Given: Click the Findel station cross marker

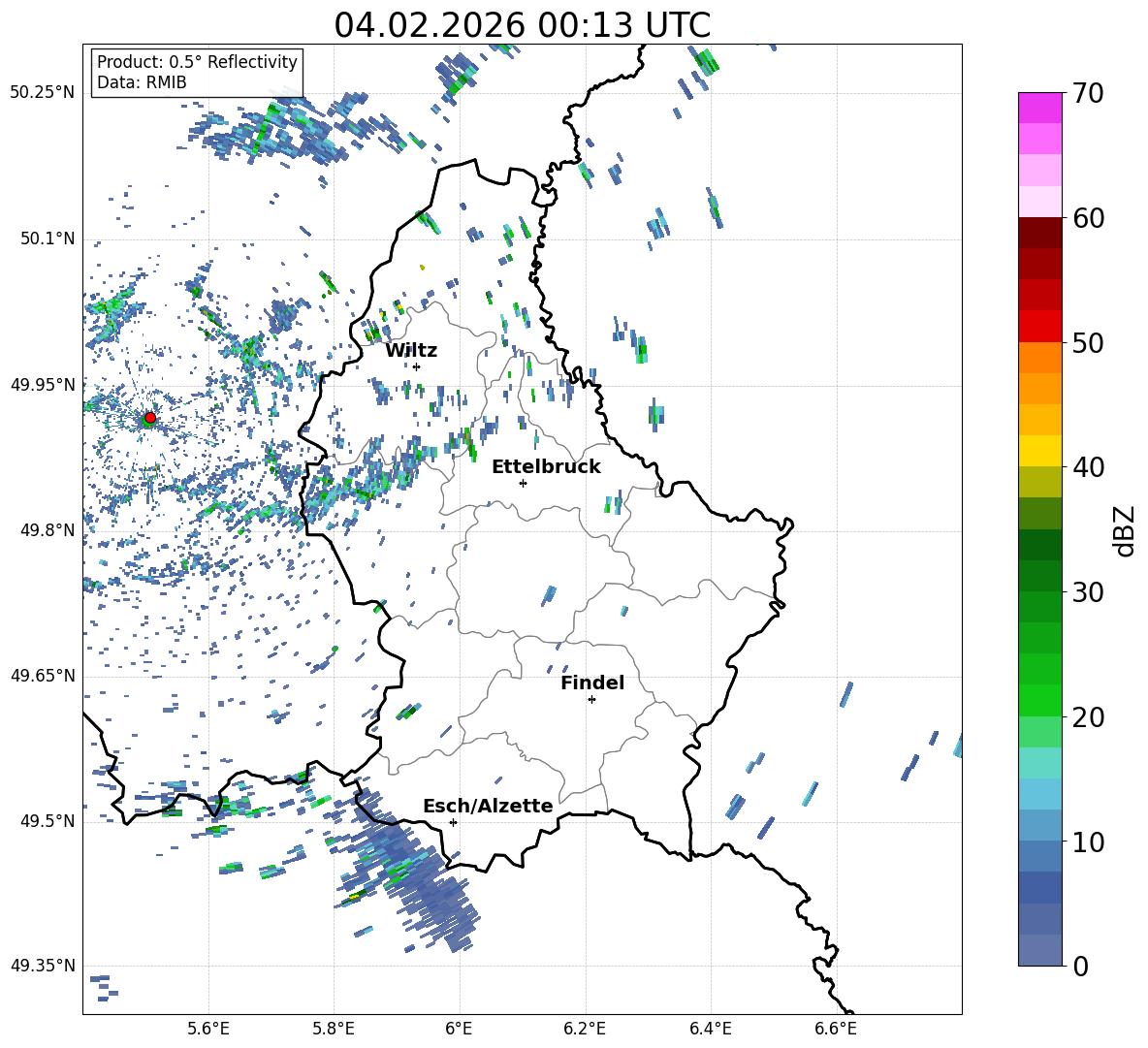Looking at the screenshot, I should pyautogui.click(x=591, y=699).
